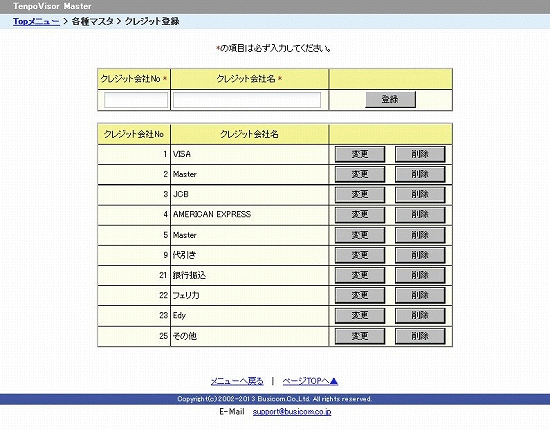Click 削除 for the その他 row
This screenshot has height=431, width=550.
pyautogui.click(x=420, y=336)
